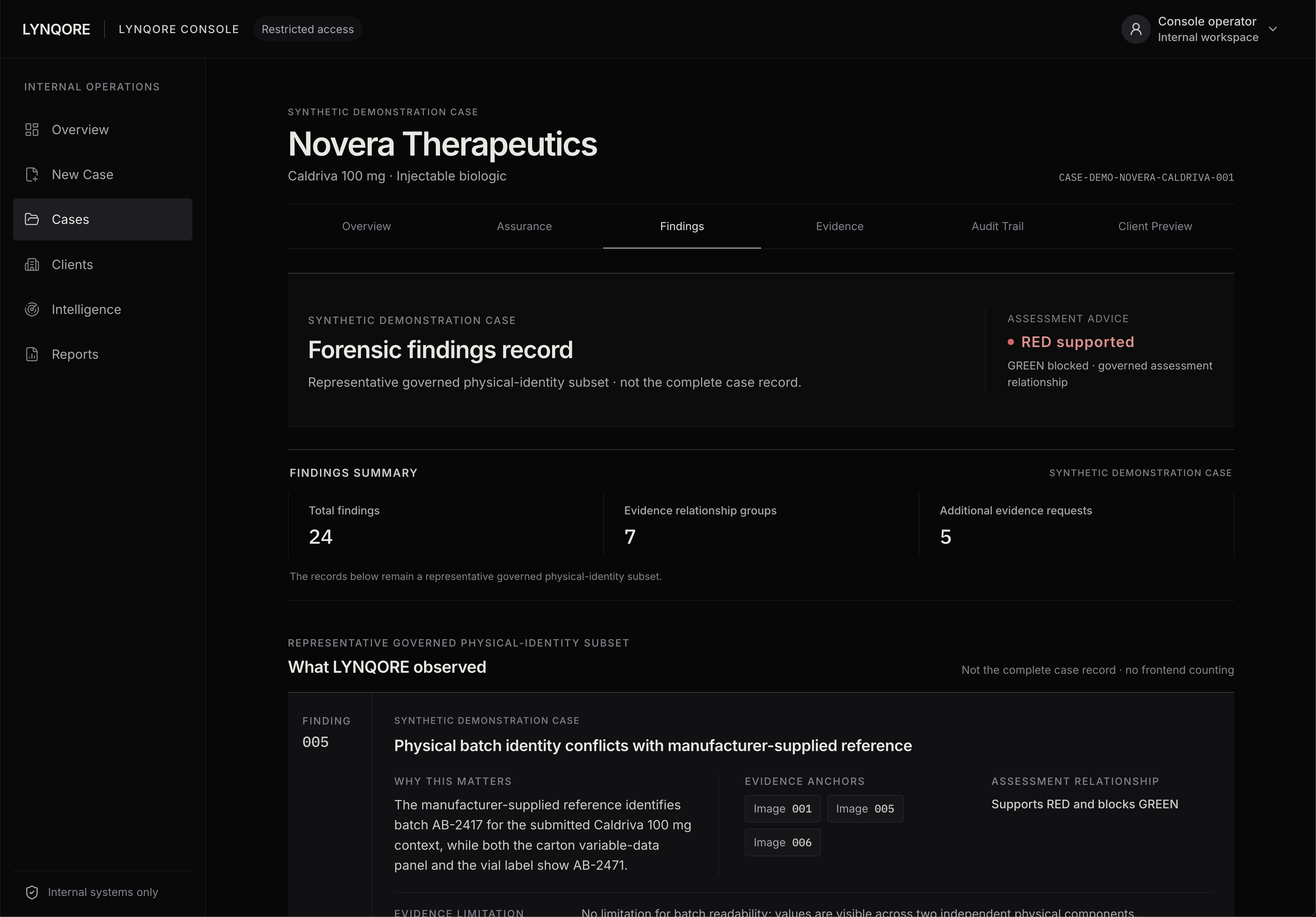Open the case Overview tab
The width and height of the screenshot is (1316, 917).
point(366,226)
